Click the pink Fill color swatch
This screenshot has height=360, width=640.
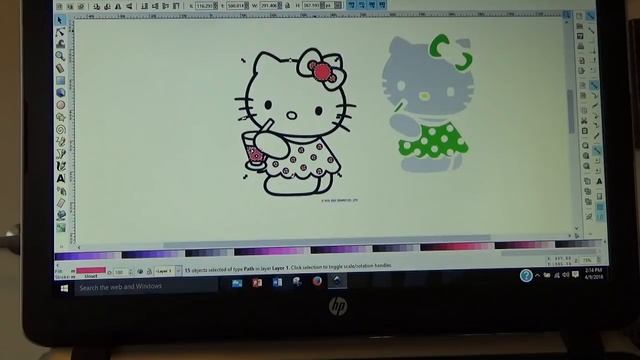(91, 270)
